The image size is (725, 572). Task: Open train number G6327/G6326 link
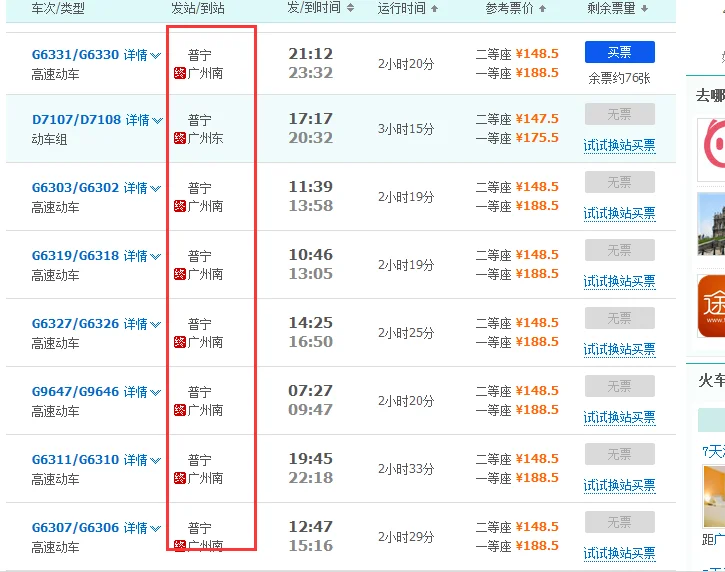click(75, 323)
